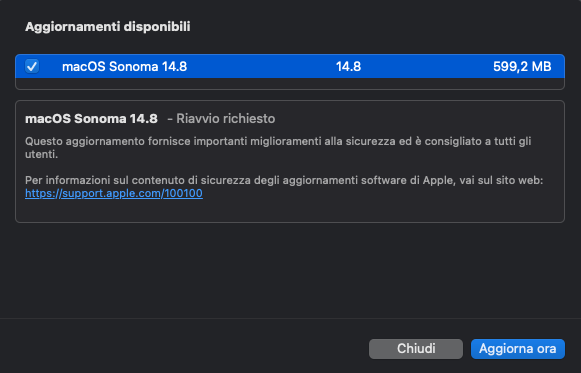The image size is (581, 373).
Task: Click blank footer area left of Chiudi
Action: (182, 349)
